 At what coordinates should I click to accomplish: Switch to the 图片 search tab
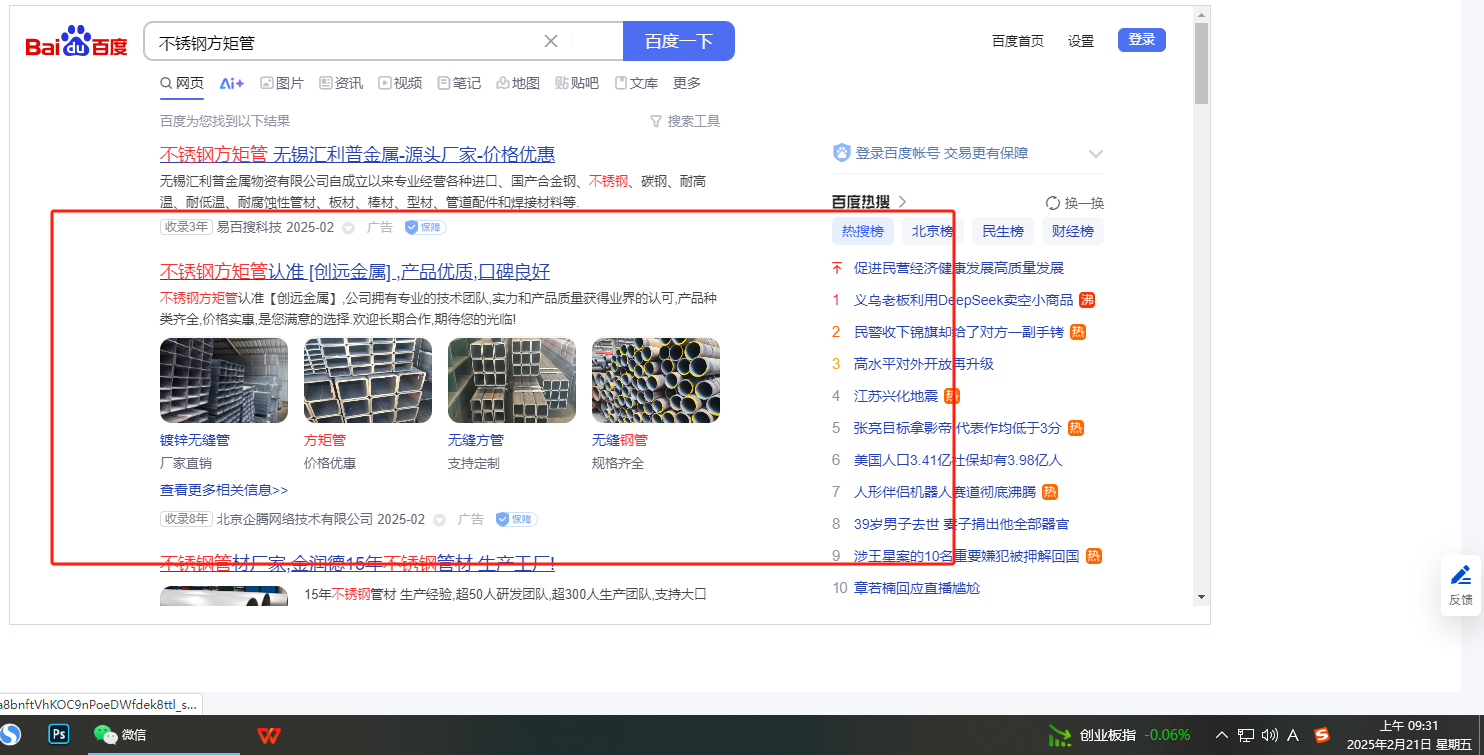[x=282, y=83]
